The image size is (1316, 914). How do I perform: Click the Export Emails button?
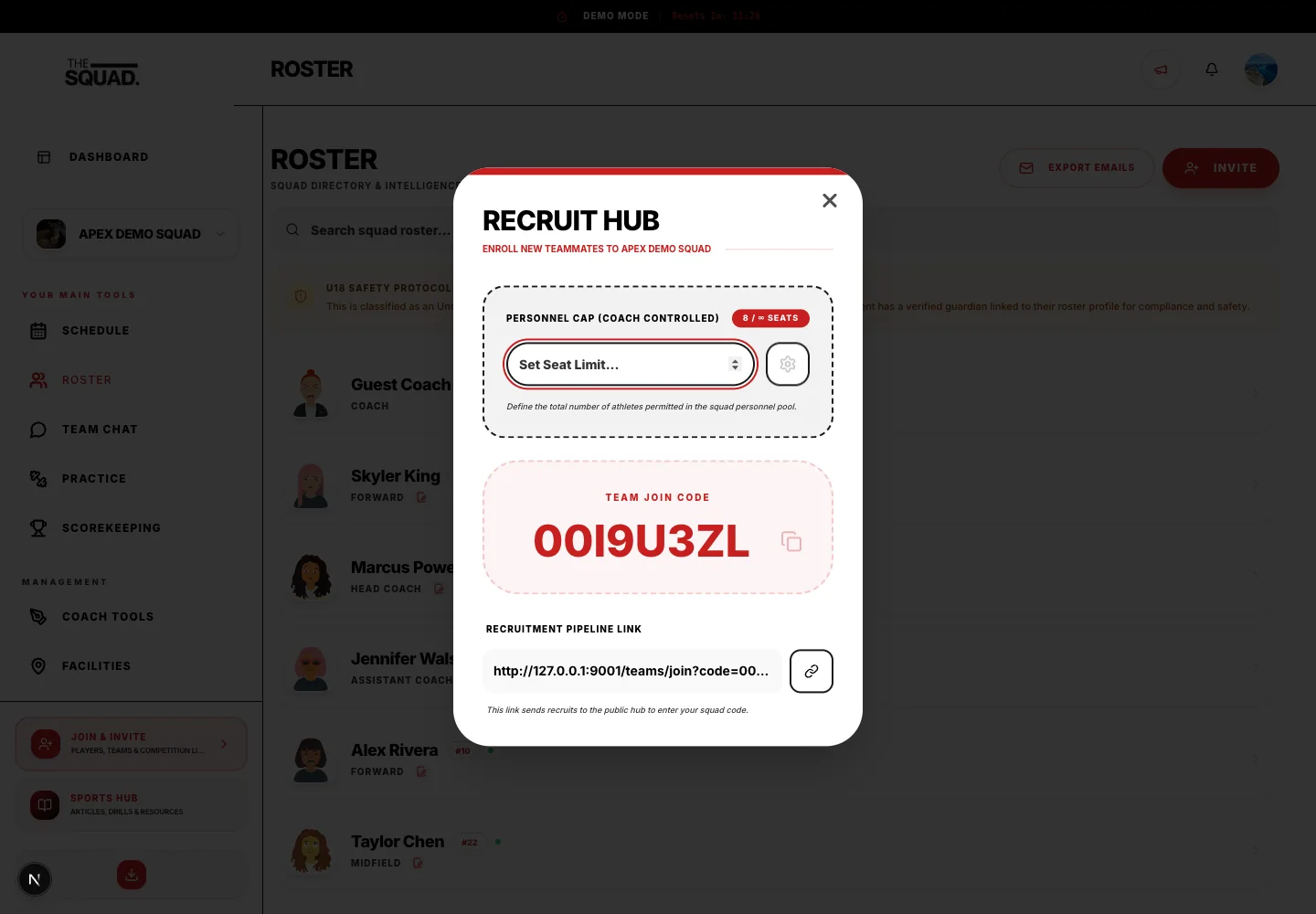pos(1077,168)
